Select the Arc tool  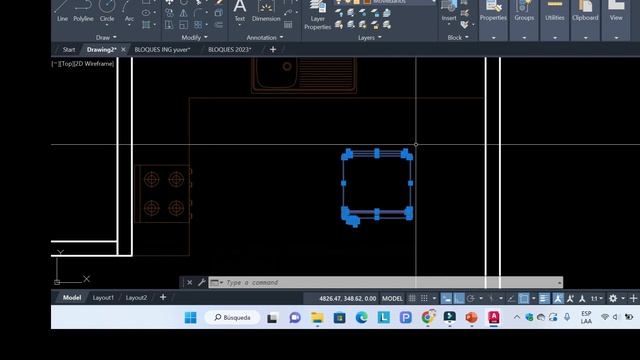point(129,11)
